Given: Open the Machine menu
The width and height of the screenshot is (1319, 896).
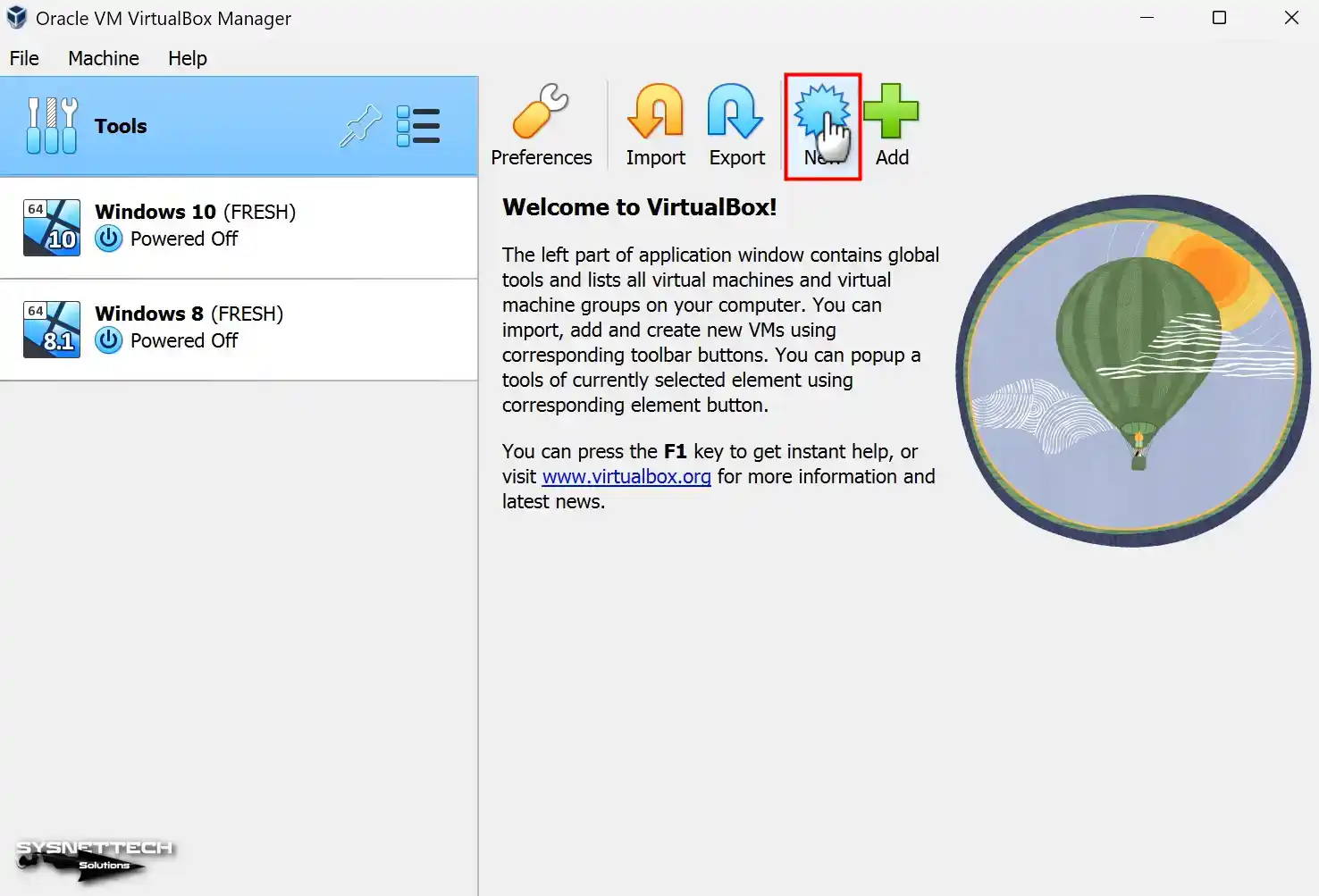Looking at the screenshot, I should pyautogui.click(x=104, y=58).
